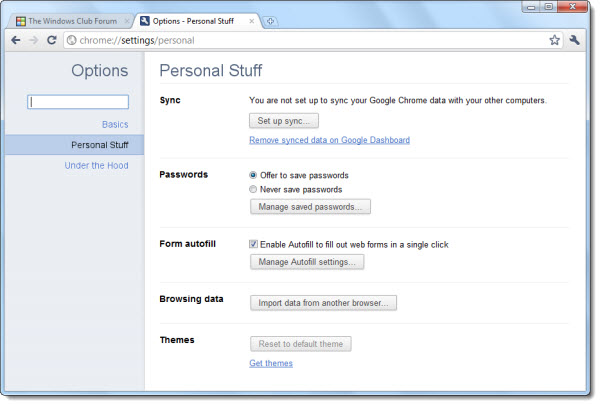The height and width of the screenshot is (405, 600).
Task: Open Remove synced data on Google Dashboard link
Action: click(x=329, y=140)
